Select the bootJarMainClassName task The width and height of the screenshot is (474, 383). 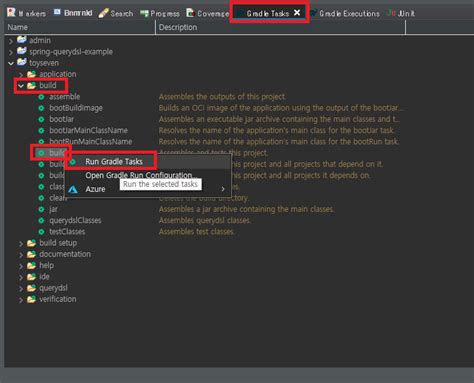coord(88,131)
